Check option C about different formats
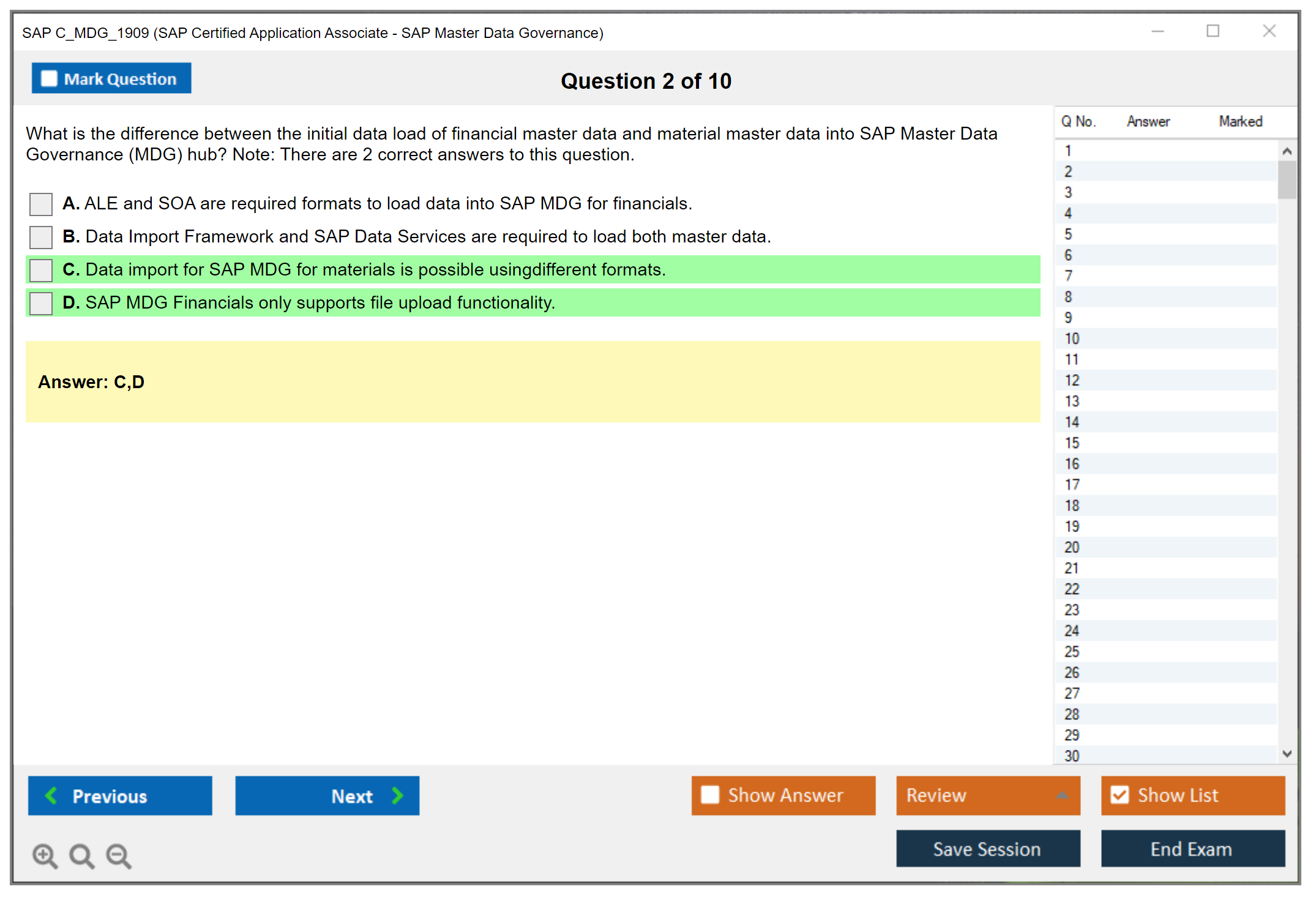The image size is (1316, 900). [x=41, y=270]
